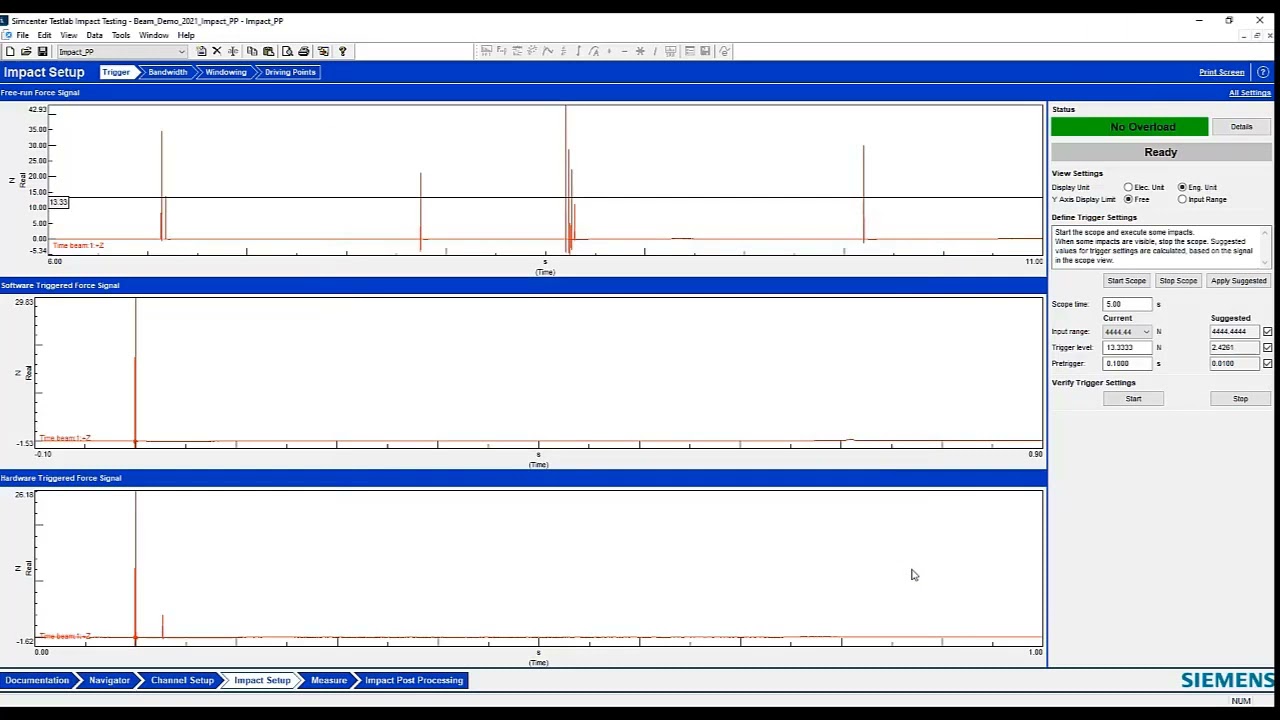Open the Data menu
Screen dimensions: 1280x720
click(x=94, y=35)
